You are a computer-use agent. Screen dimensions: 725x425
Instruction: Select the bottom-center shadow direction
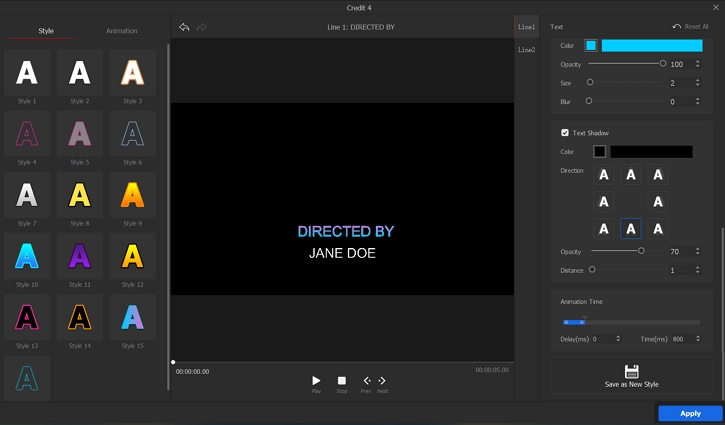(x=631, y=229)
